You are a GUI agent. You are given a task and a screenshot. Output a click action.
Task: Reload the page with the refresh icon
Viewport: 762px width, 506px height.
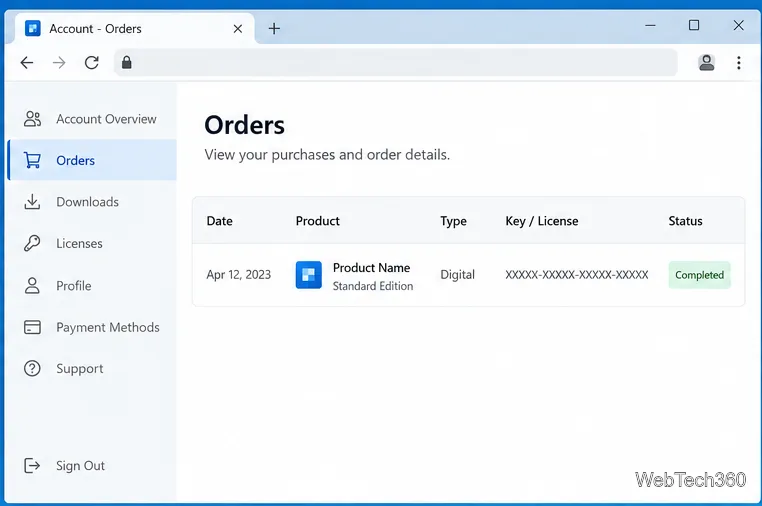tap(91, 63)
